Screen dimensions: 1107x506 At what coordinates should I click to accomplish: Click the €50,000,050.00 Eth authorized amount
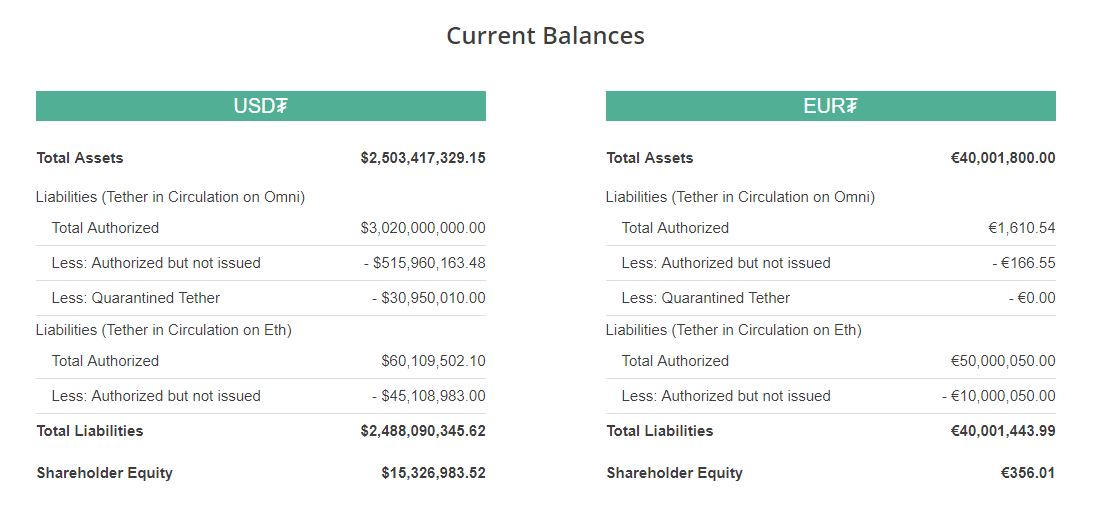[1003, 361]
